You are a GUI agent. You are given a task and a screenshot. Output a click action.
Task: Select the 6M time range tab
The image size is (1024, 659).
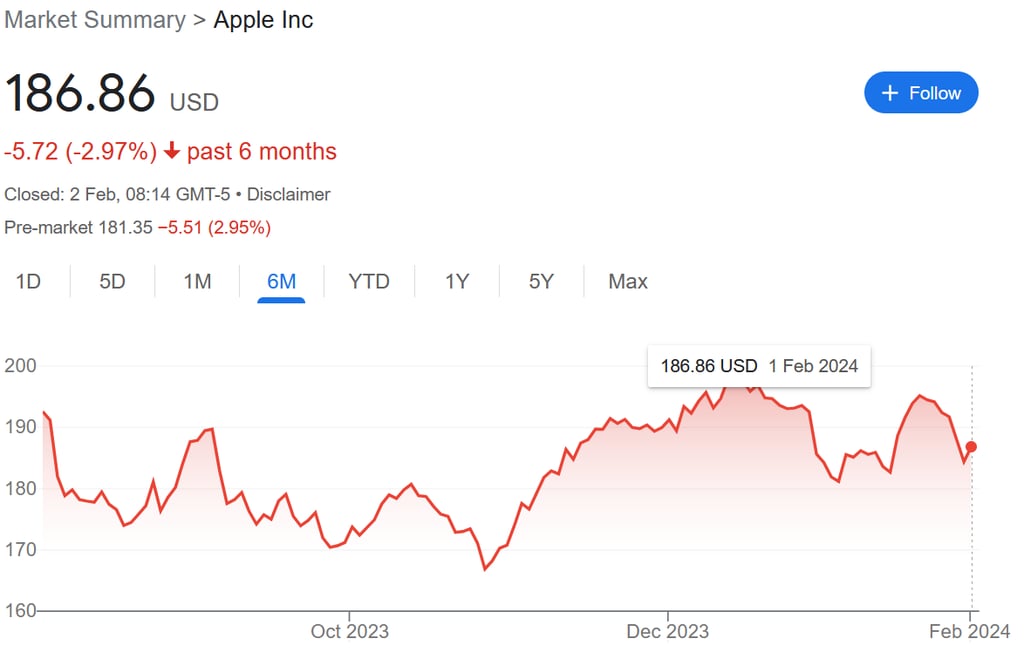[x=281, y=282]
